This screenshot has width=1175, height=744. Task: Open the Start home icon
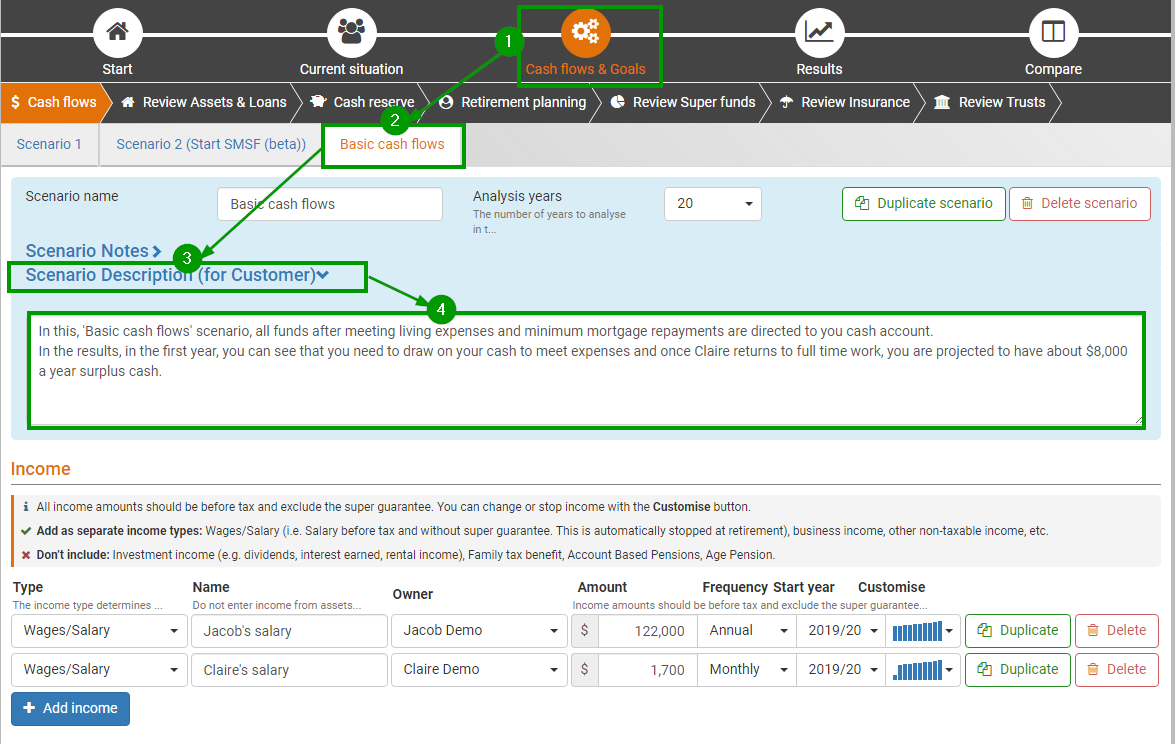pos(117,32)
